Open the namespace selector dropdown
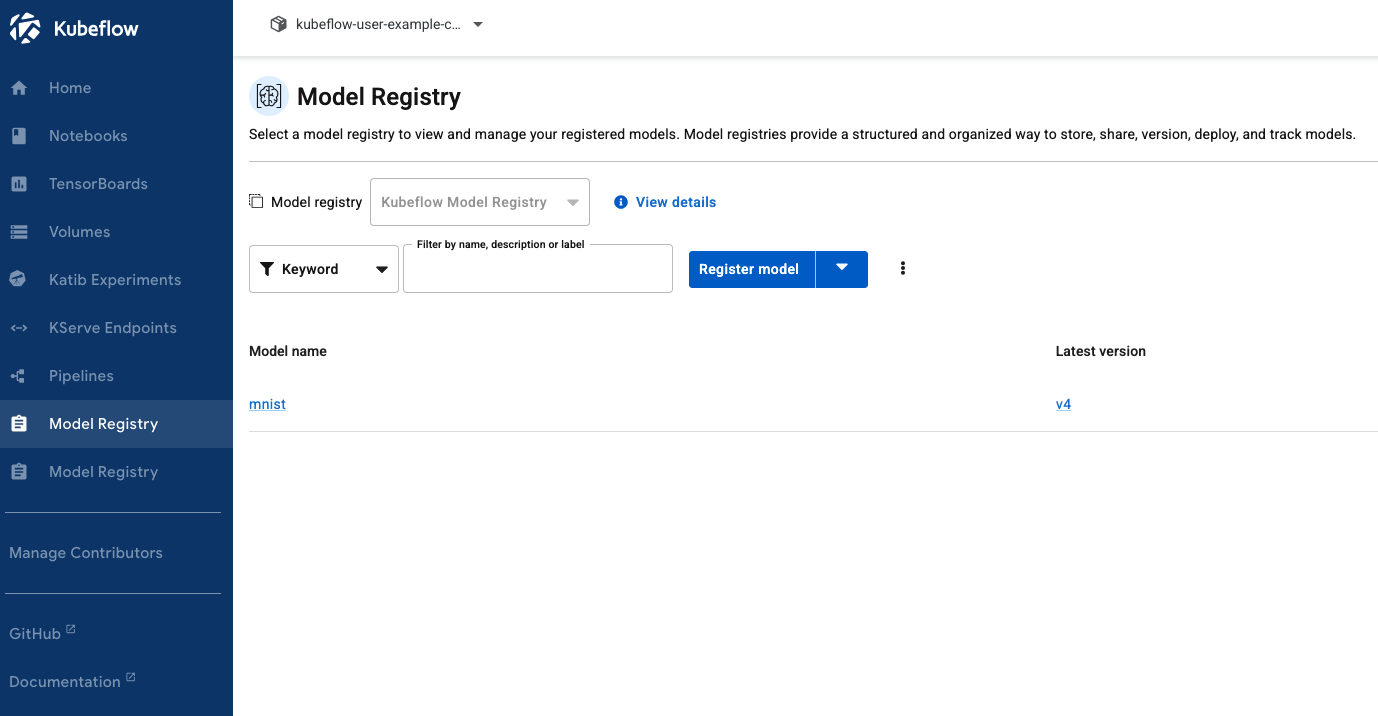Screen dimensions: 1378x716 click(478, 25)
